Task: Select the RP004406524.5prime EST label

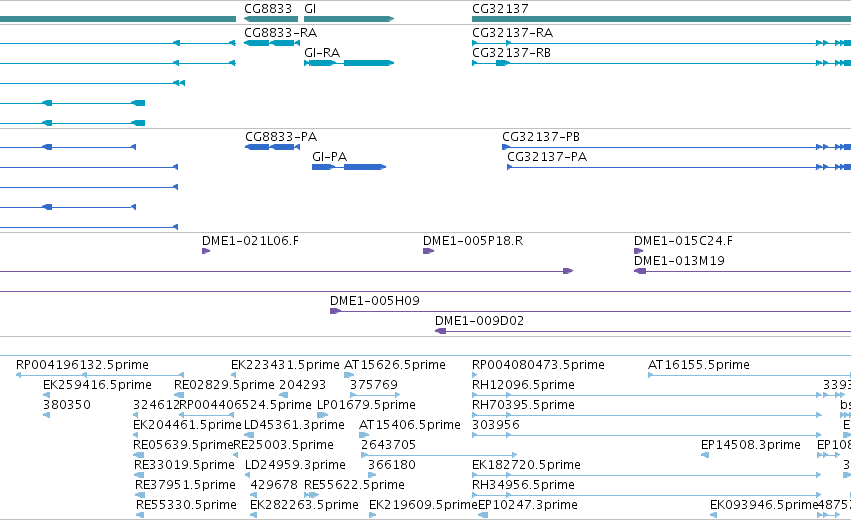Action: pyautogui.click(x=245, y=405)
